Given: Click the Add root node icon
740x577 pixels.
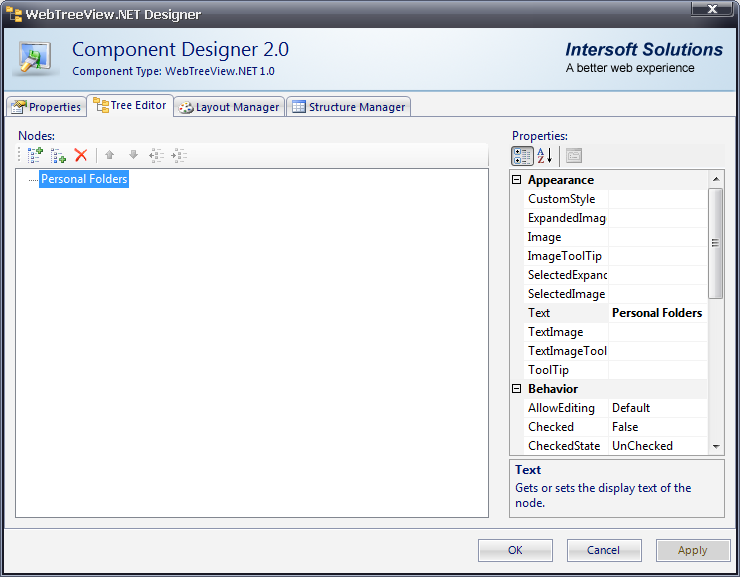Looking at the screenshot, I should point(35,155).
